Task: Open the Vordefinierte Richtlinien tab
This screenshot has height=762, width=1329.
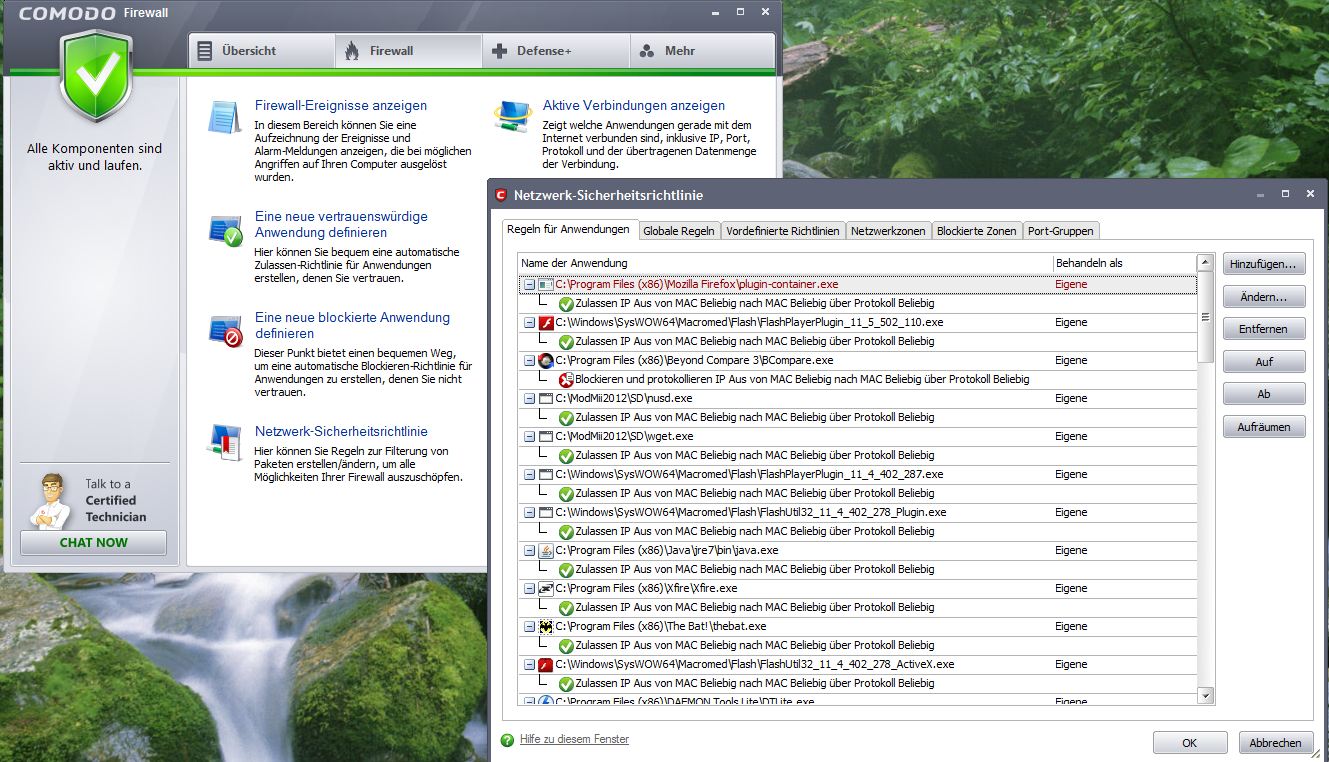Action: [x=783, y=231]
